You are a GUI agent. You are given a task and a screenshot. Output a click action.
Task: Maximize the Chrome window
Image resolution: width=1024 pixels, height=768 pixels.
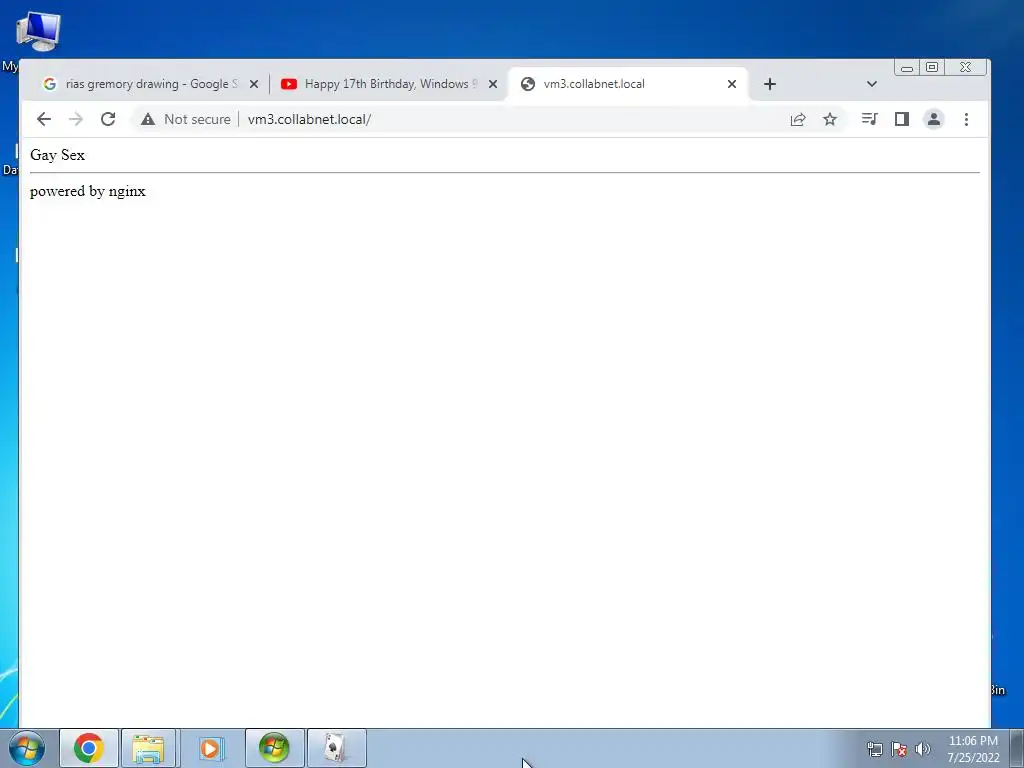[932, 67]
